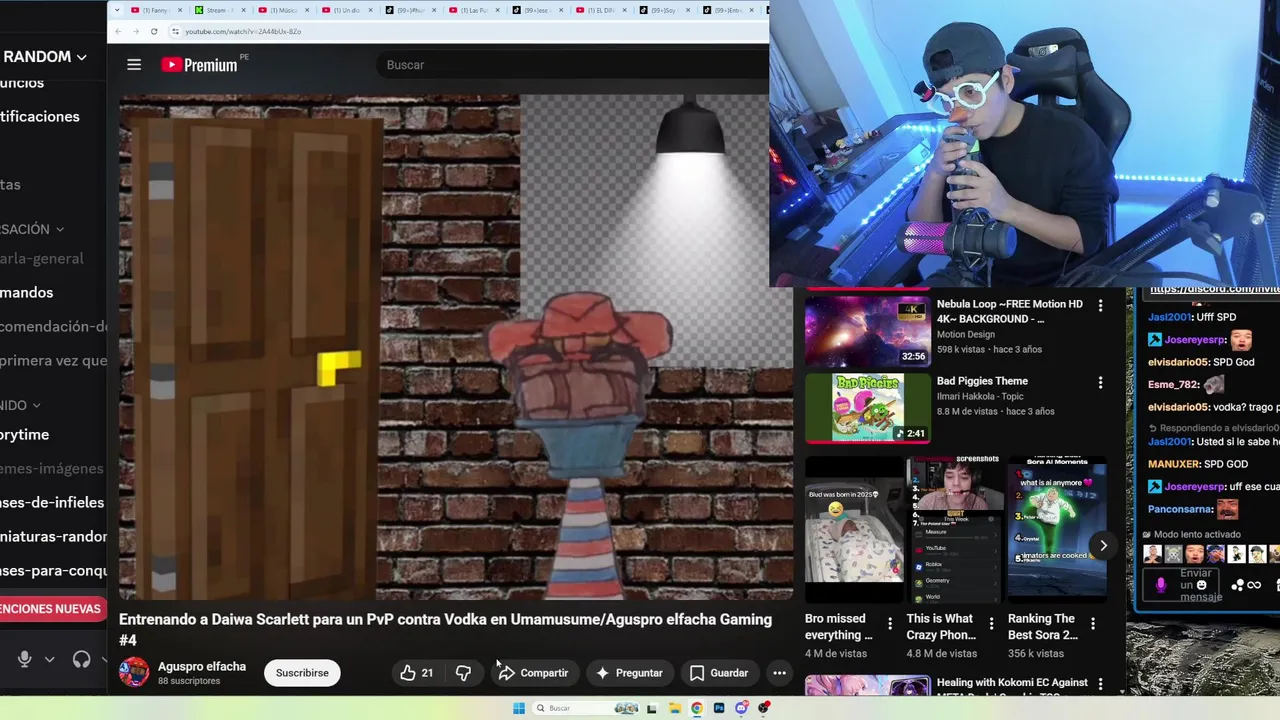Image resolution: width=1280 pixels, height=720 pixels.
Task: Open Photoshop from the taskbar
Action: click(719, 708)
